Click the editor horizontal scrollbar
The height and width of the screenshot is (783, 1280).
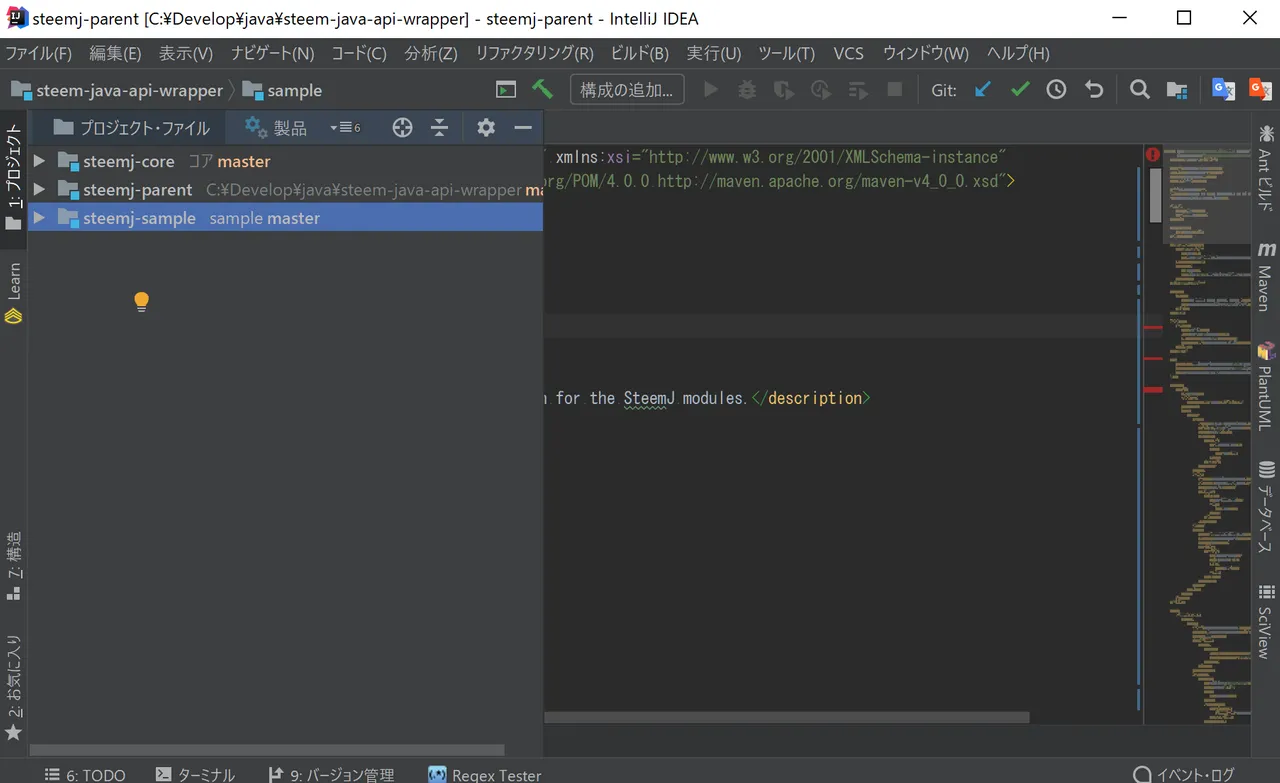pos(787,717)
